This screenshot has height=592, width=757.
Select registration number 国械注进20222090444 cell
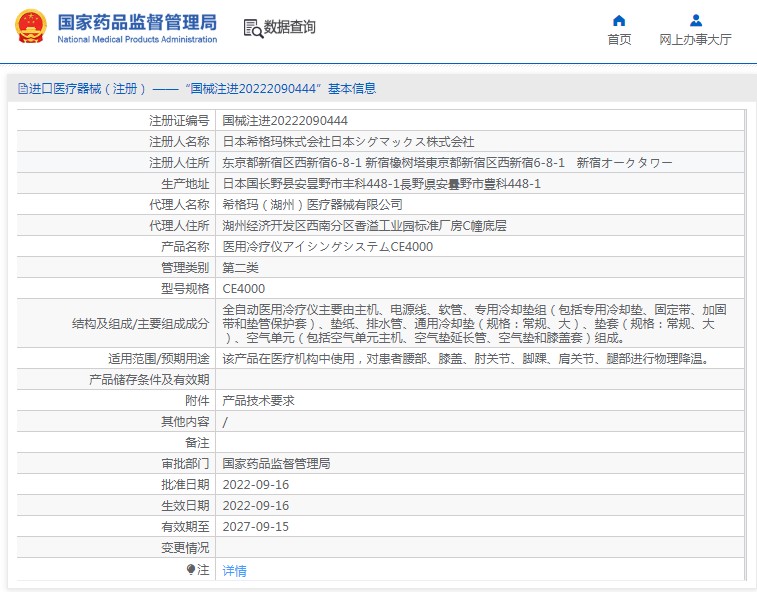(x=285, y=121)
